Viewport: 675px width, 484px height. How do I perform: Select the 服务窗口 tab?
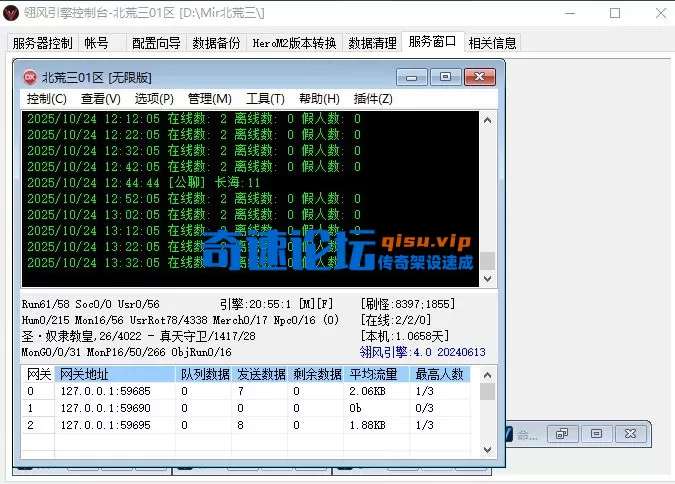pos(433,42)
